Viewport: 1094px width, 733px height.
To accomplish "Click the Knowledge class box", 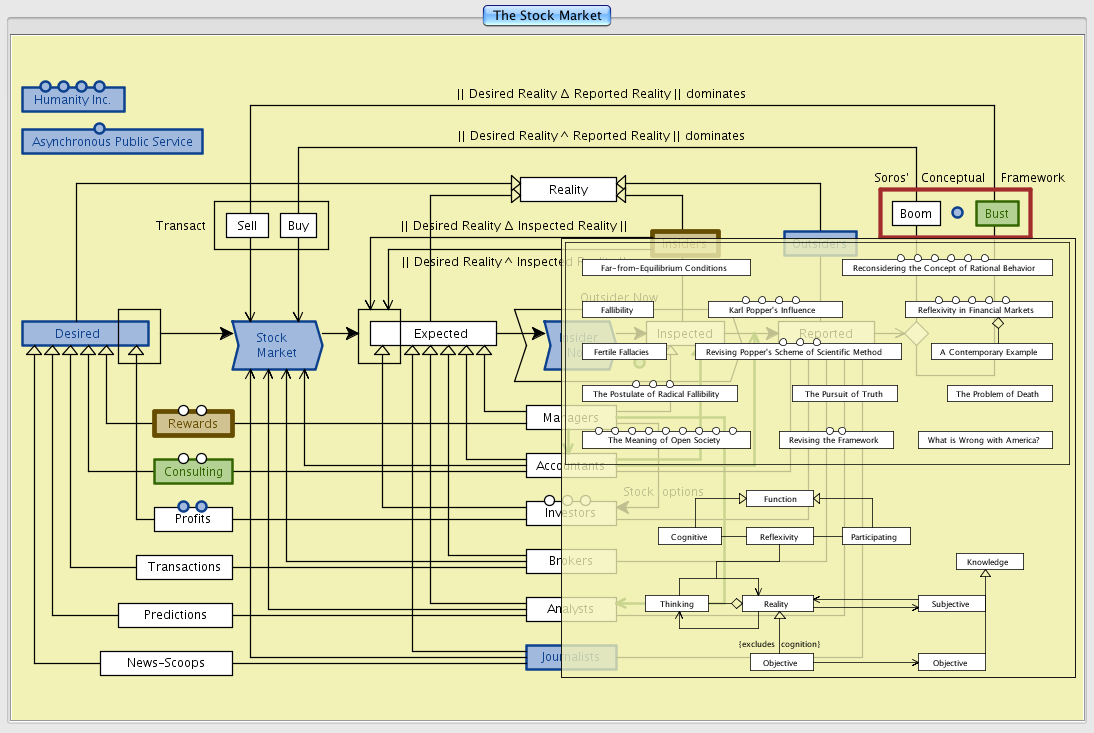I will [x=988, y=562].
